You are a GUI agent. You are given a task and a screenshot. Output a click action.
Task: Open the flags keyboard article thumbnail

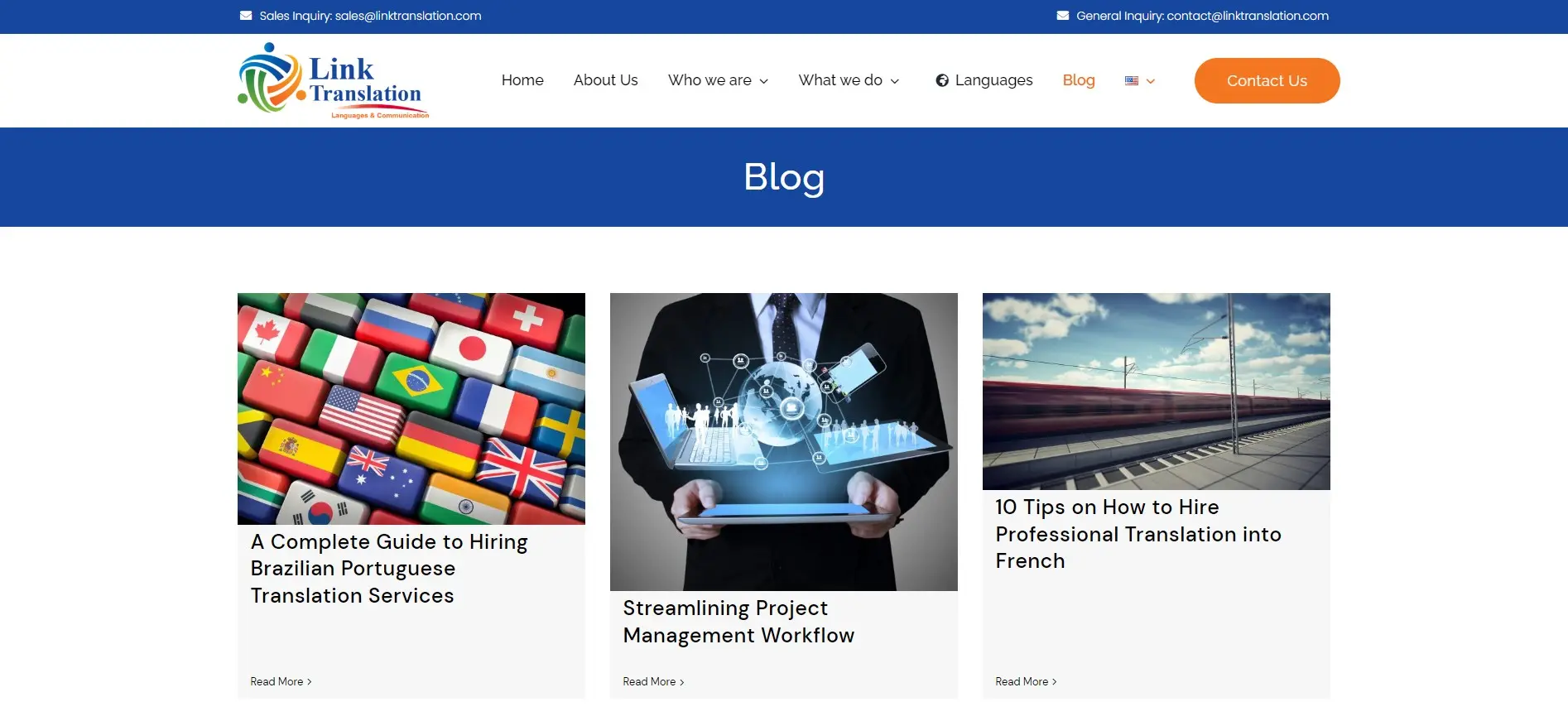tap(411, 408)
